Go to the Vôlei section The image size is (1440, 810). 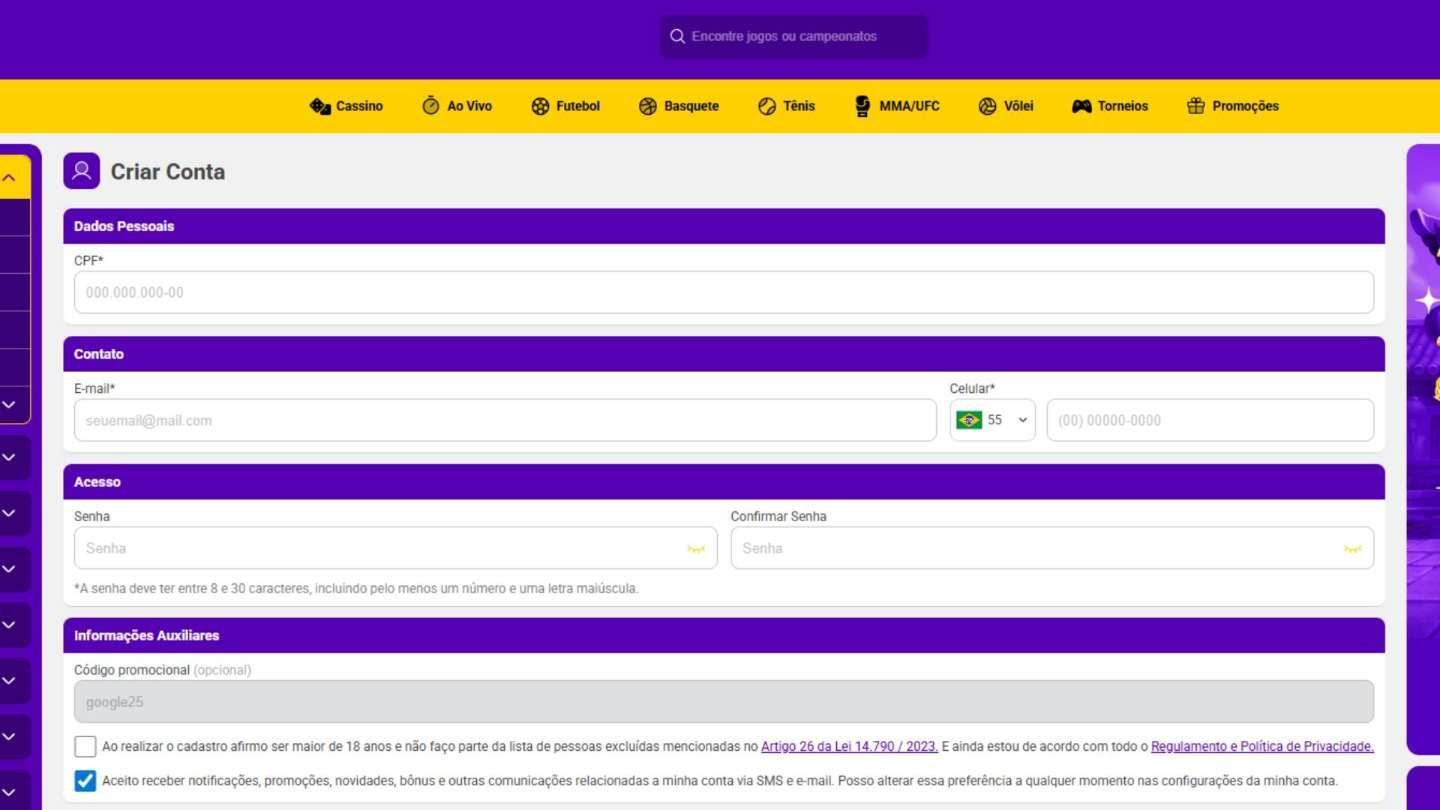(1006, 106)
